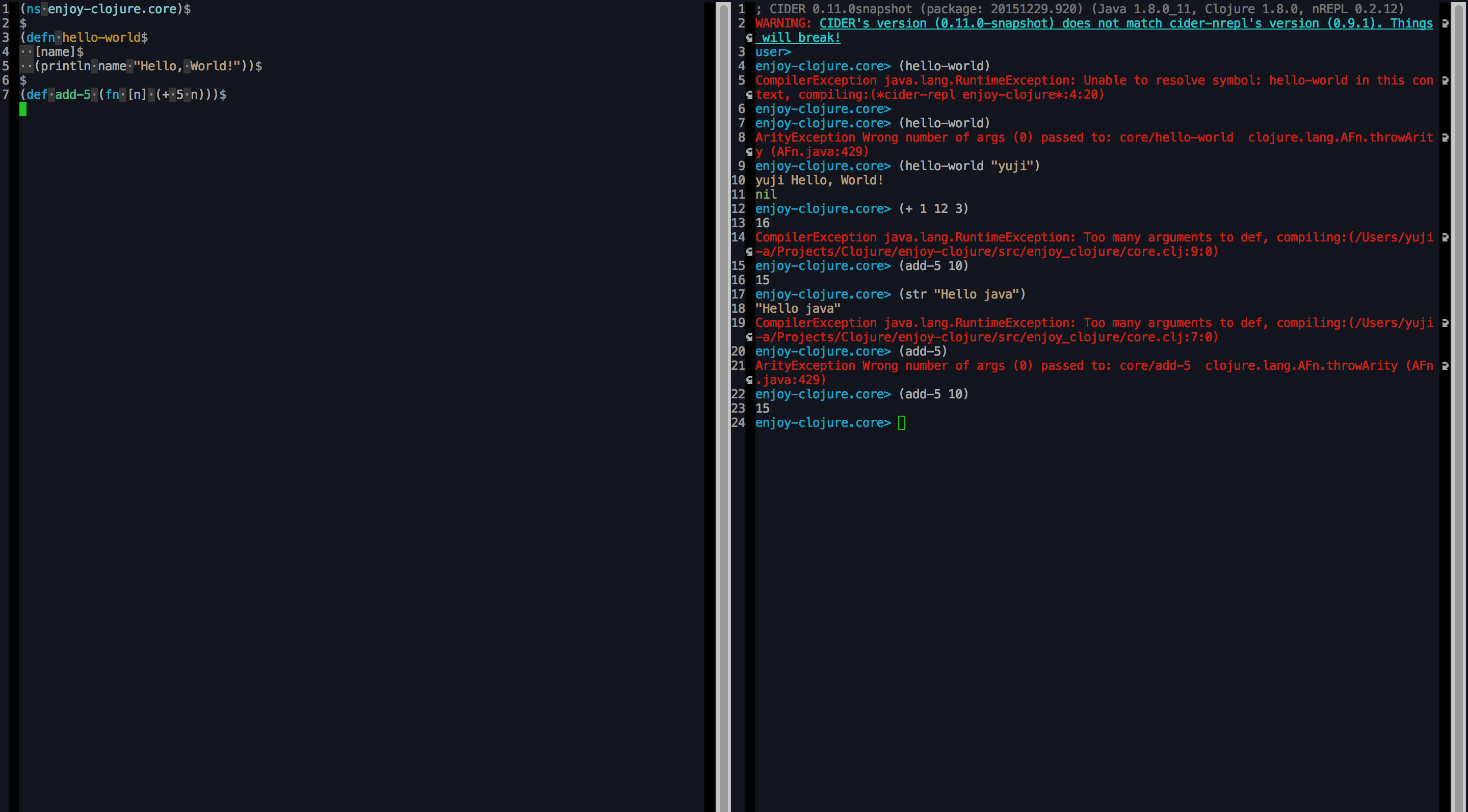Image resolution: width=1468 pixels, height=812 pixels.
Task: Click the green block cursor in left pane
Action: [23, 109]
